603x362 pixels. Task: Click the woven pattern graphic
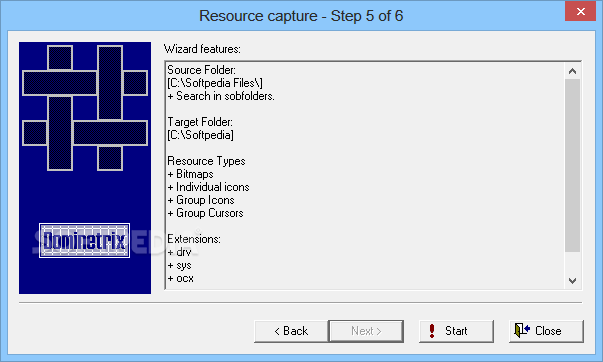85,108
